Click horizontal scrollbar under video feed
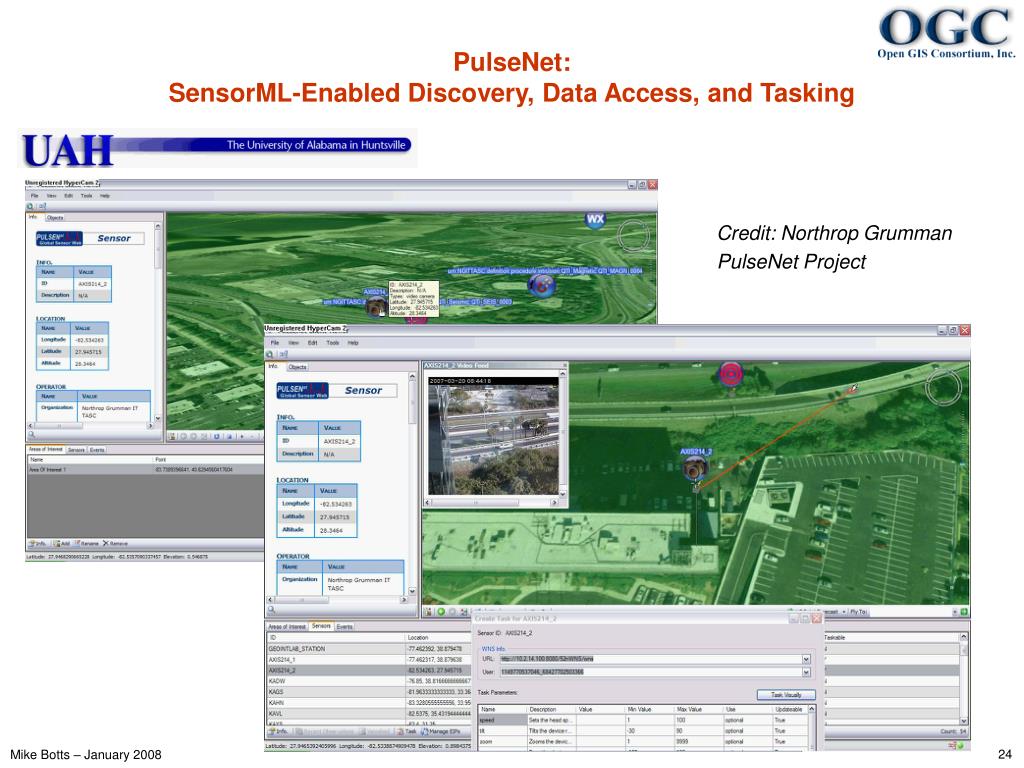The width and height of the screenshot is (1024, 768). coord(490,502)
